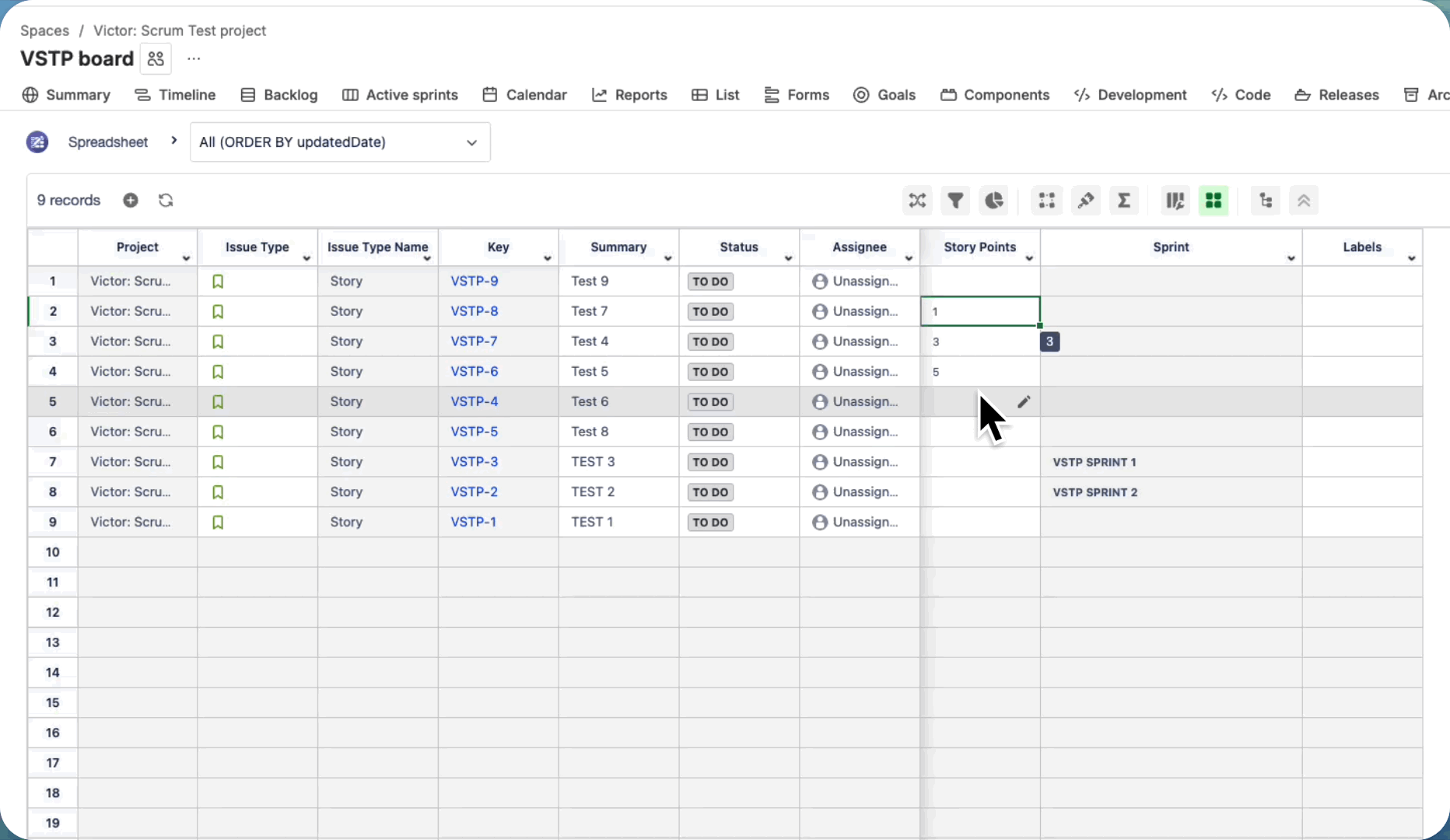Image resolution: width=1450 pixels, height=840 pixels.
Task: Open the column configuration wrench icon
Action: click(x=1175, y=201)
